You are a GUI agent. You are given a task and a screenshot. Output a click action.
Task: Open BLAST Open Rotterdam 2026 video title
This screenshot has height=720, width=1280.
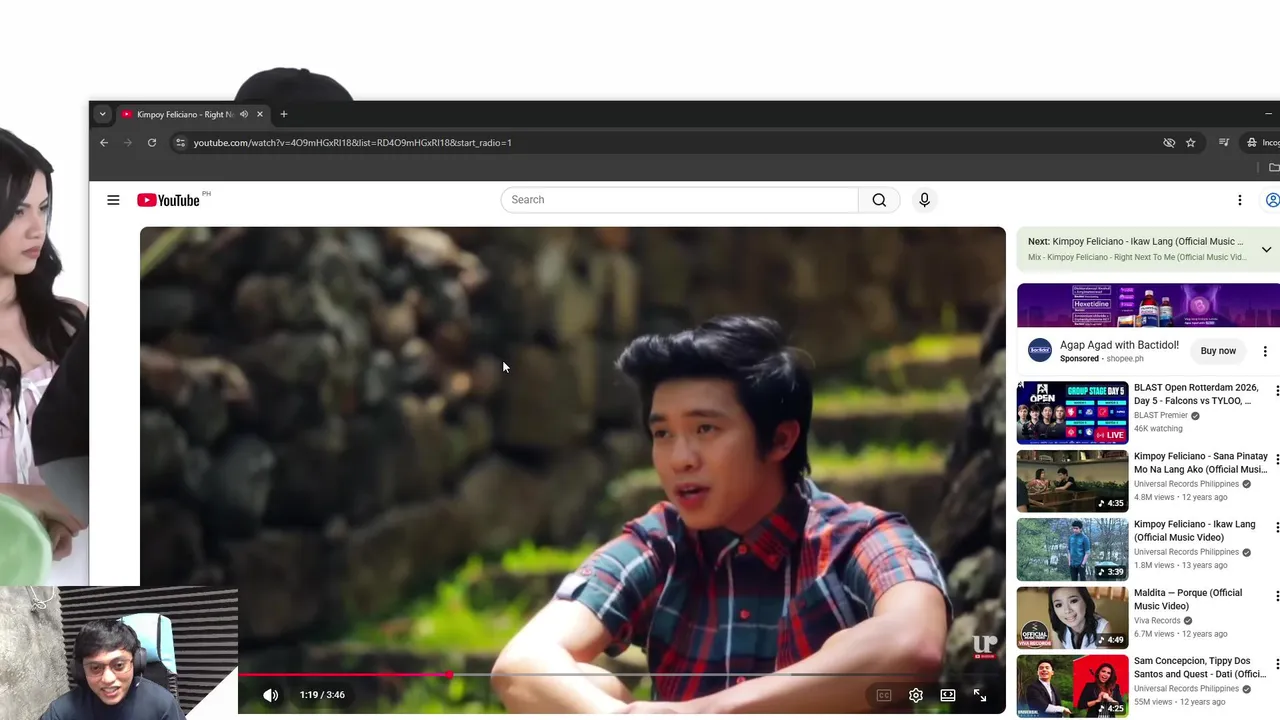pyautogui.click(x=1196, y=394)
